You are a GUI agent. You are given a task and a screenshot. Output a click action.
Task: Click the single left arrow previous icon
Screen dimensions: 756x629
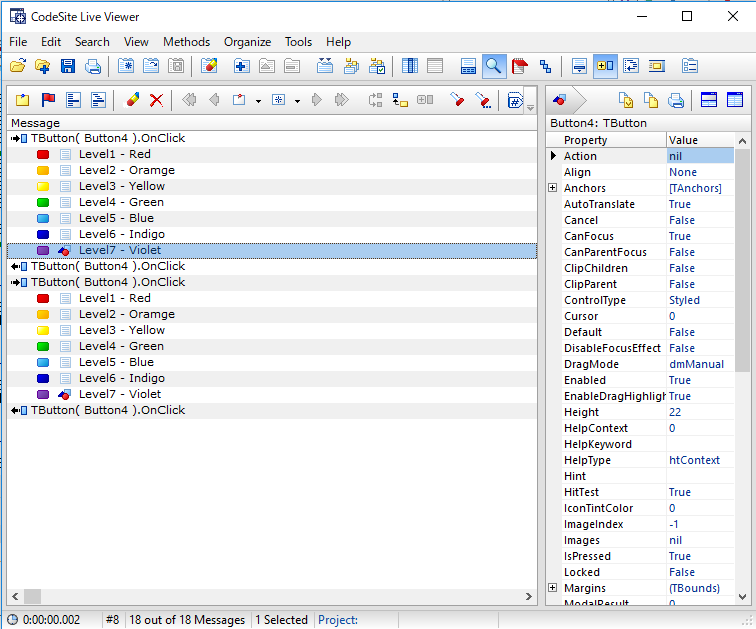point(214,100)
